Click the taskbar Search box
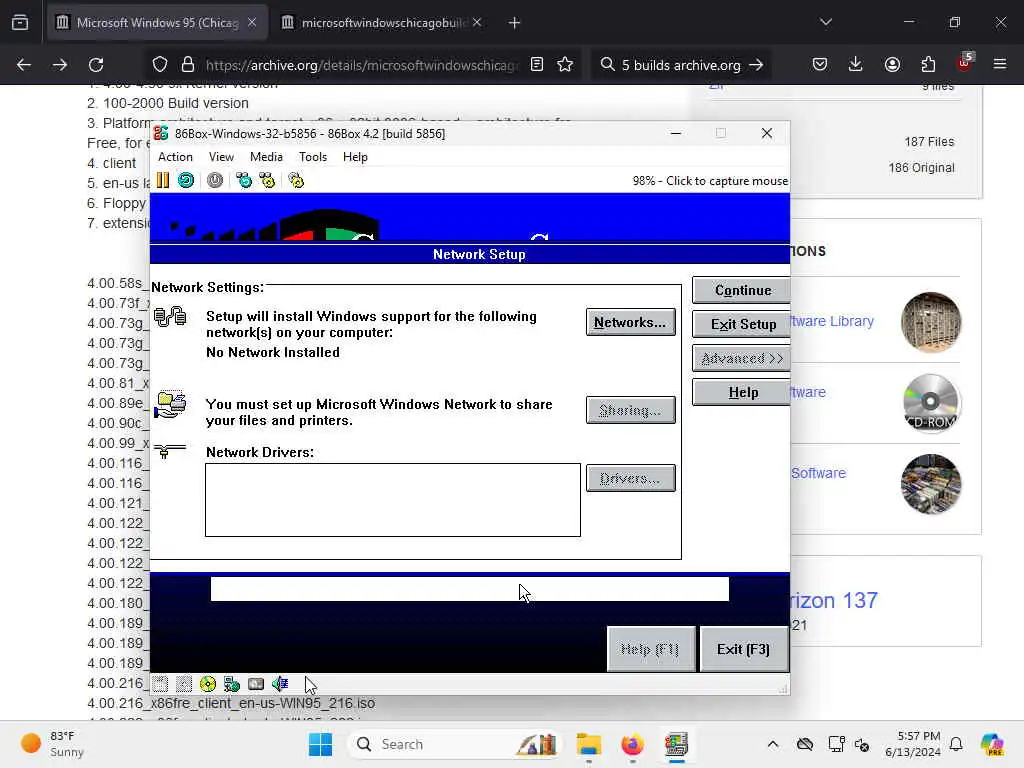 (454, 744)
